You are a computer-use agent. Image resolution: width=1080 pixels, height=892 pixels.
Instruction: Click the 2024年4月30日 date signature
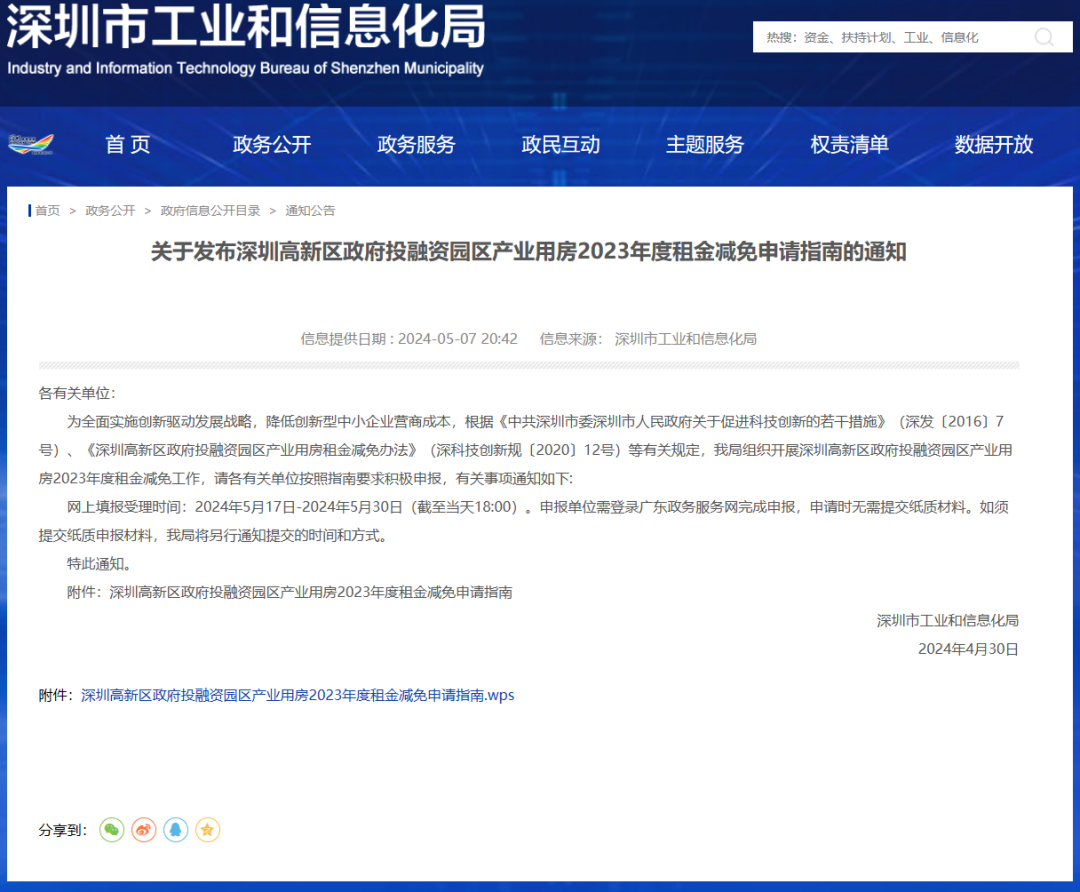click(968, 650)
